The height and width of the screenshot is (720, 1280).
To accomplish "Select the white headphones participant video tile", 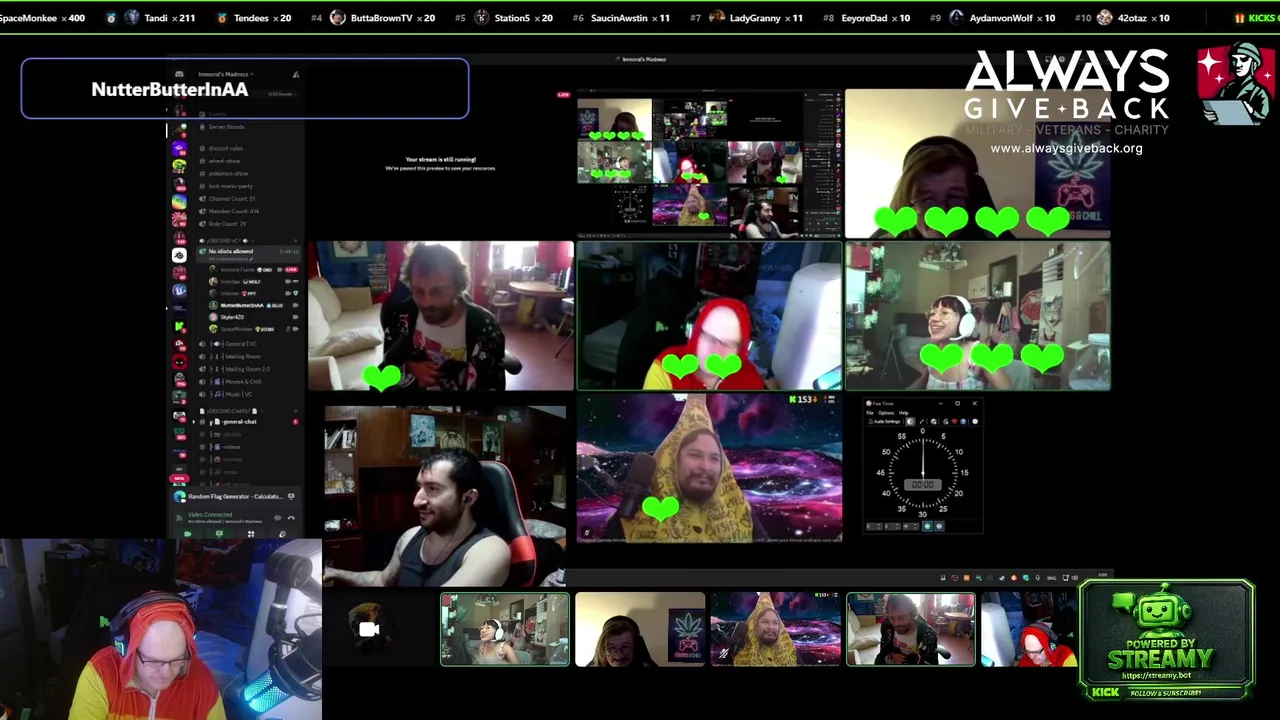I will [x=978, y=315].
